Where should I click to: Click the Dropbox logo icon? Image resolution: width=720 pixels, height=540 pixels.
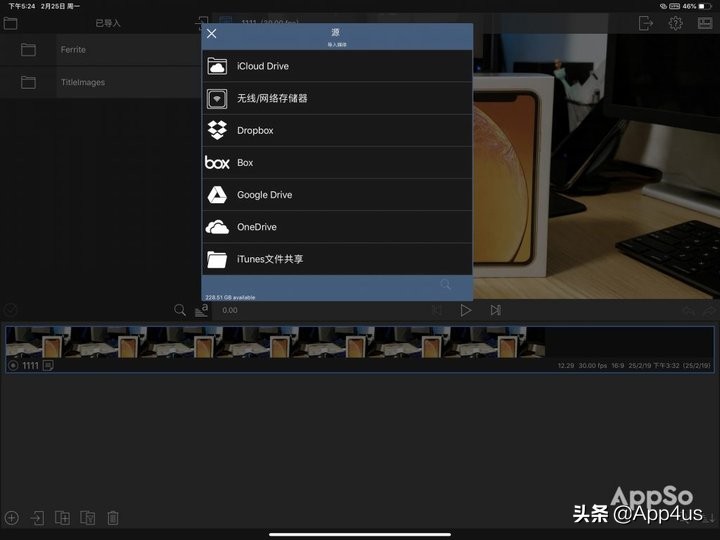217,130
